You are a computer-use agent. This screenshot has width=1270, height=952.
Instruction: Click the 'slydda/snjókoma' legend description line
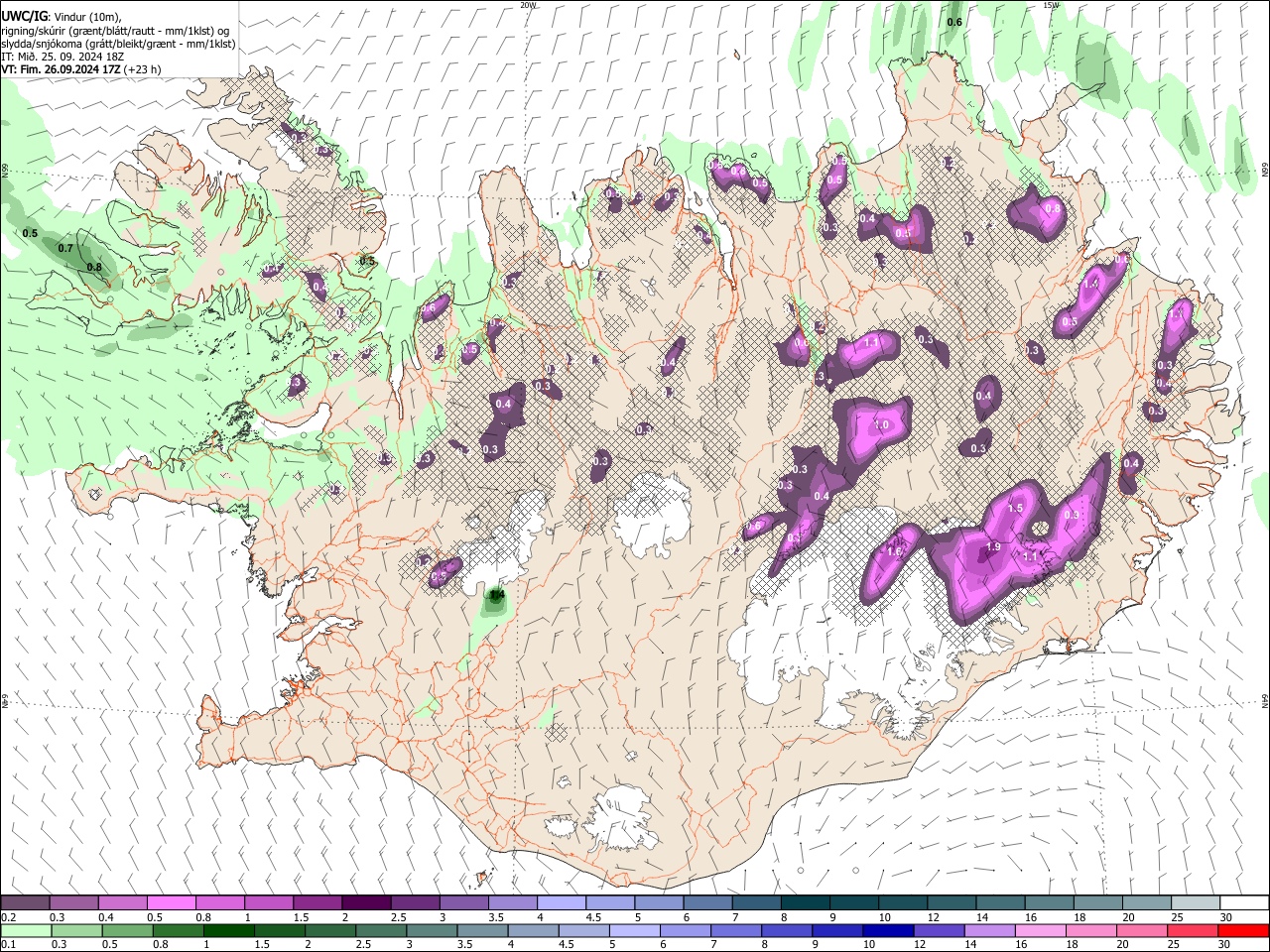[x=118, y=44]
